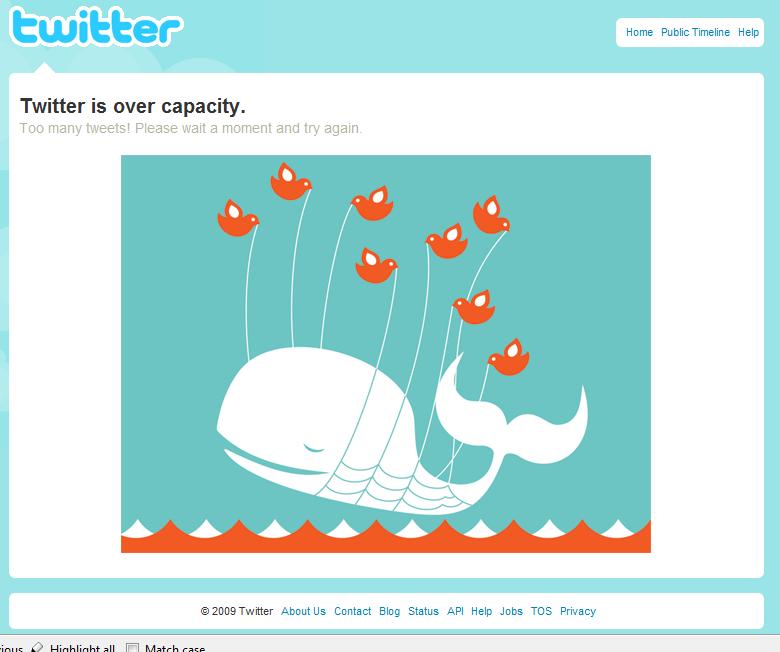Click the Highlight all button
The image size is (780, 652).
point(73,648)
